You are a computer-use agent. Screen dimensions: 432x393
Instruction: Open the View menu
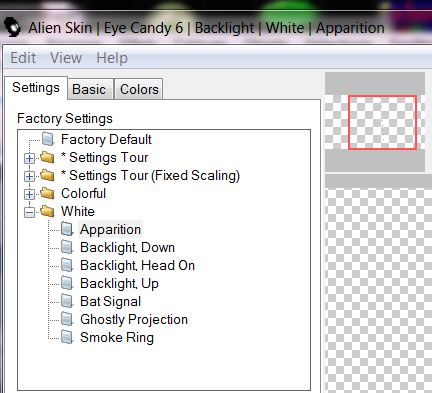pos(66,58)
